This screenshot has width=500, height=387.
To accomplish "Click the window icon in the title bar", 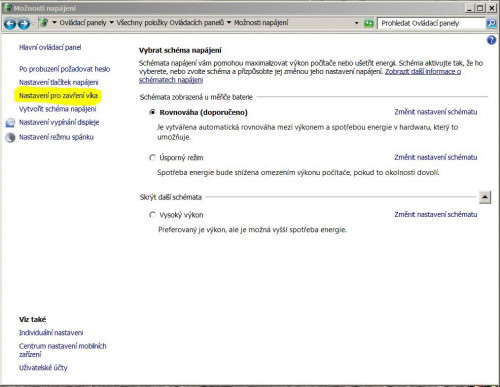I will (7, 8).
